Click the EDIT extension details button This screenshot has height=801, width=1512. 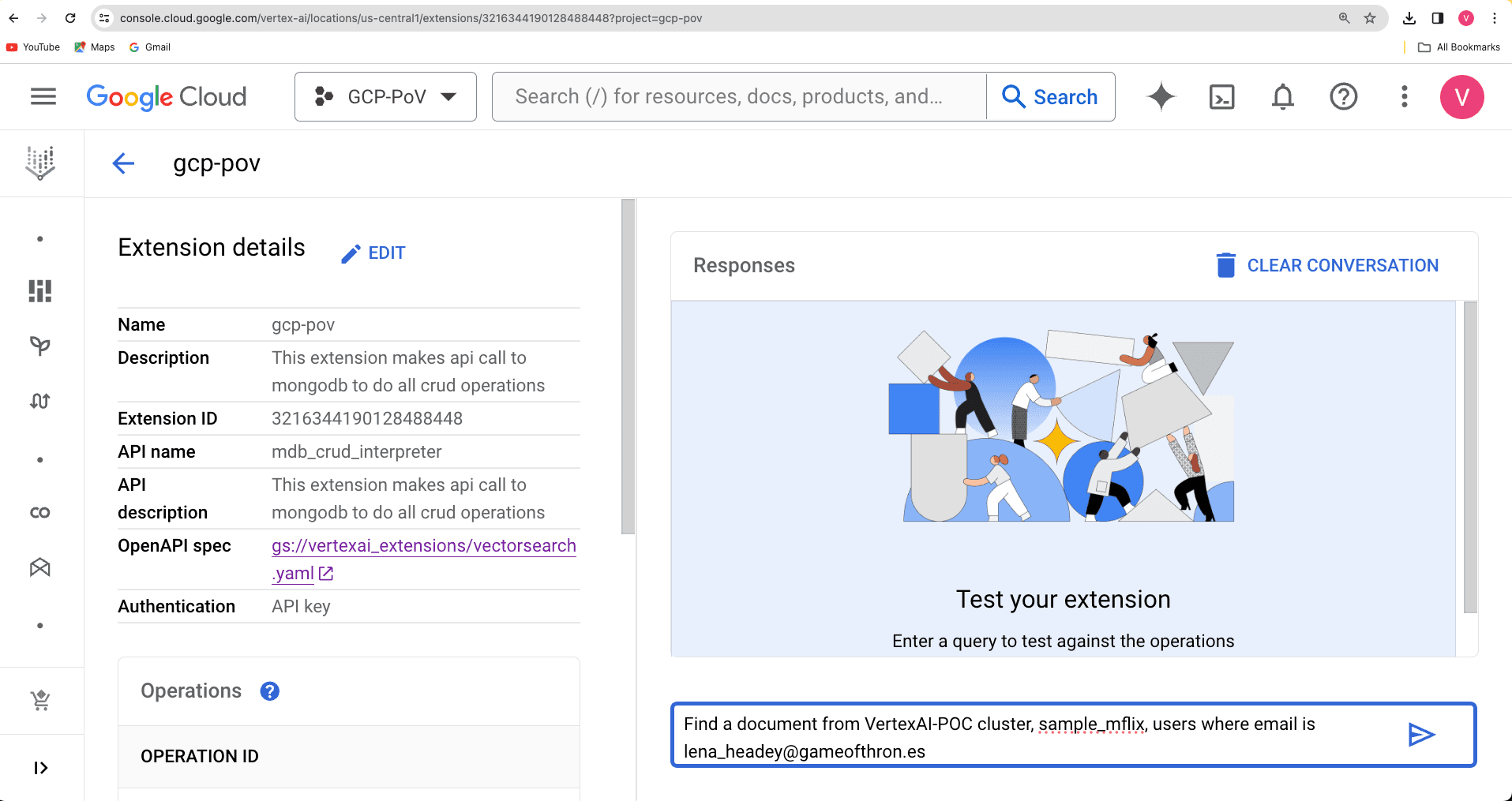pos(373,253)
